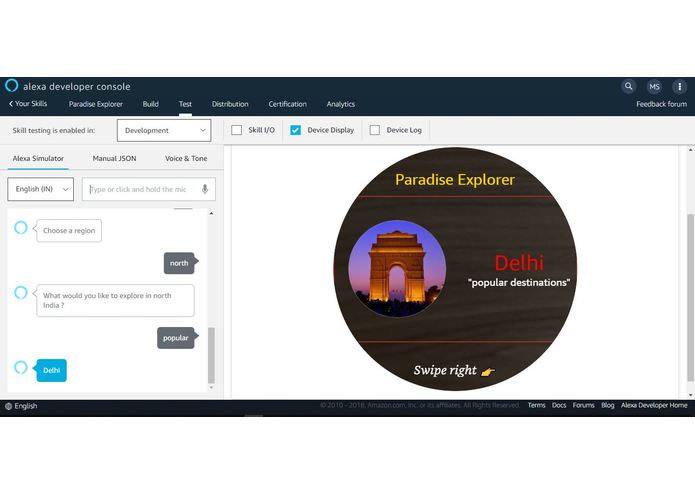
Task: Click Alexa avatar beside 'Choose a region'
Action: pos(21,228)
